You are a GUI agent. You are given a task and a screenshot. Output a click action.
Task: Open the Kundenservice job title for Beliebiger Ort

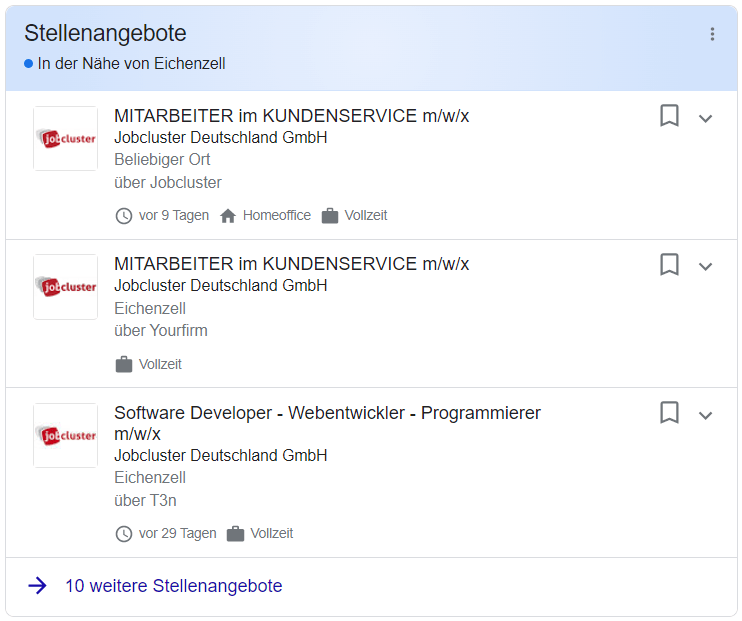click(x=291, y=116)
